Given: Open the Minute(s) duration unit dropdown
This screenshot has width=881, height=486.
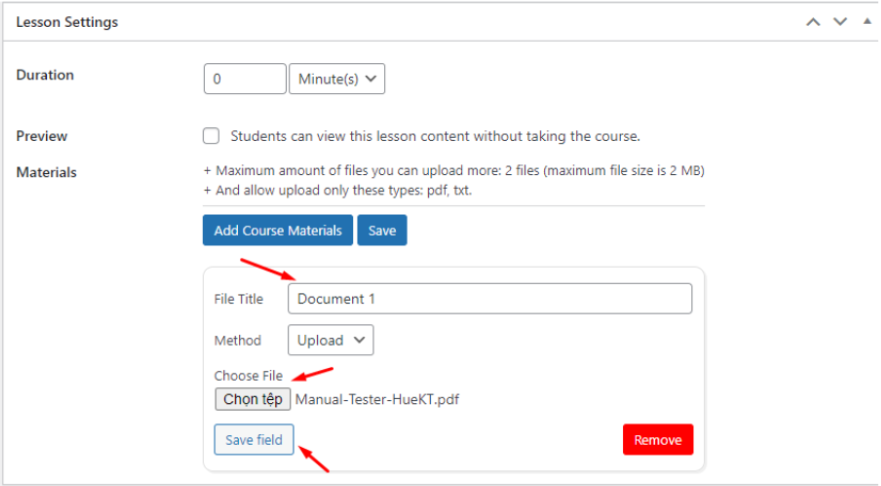Looking at the screenshot, I should pyautogui.click(x=337, y=79).
